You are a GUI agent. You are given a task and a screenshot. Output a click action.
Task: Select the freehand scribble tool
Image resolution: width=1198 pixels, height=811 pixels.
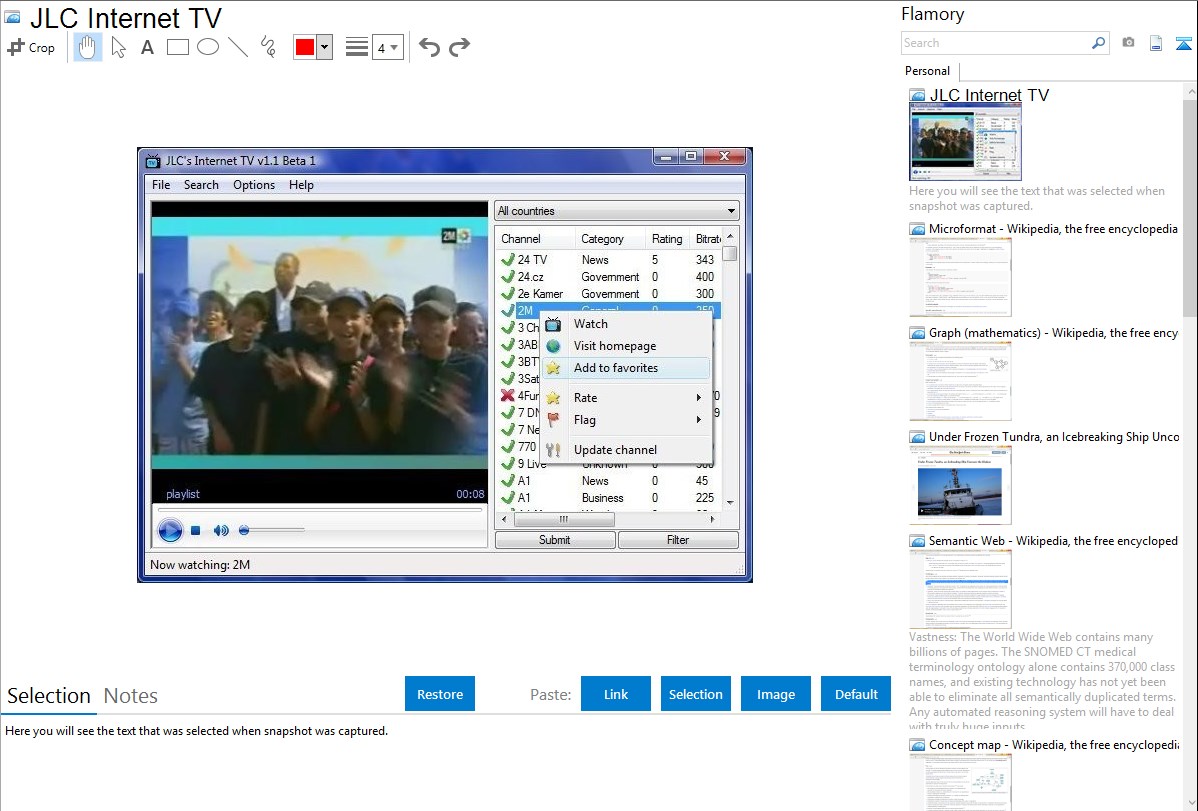point(268,47)
